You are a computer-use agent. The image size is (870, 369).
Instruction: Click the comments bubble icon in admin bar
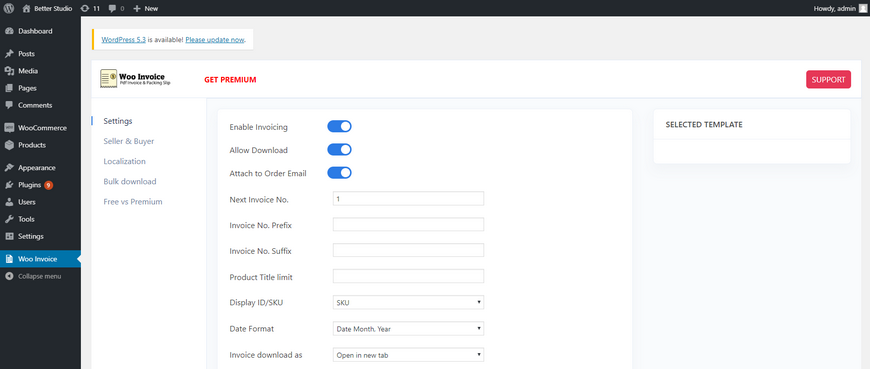(113, 8)
